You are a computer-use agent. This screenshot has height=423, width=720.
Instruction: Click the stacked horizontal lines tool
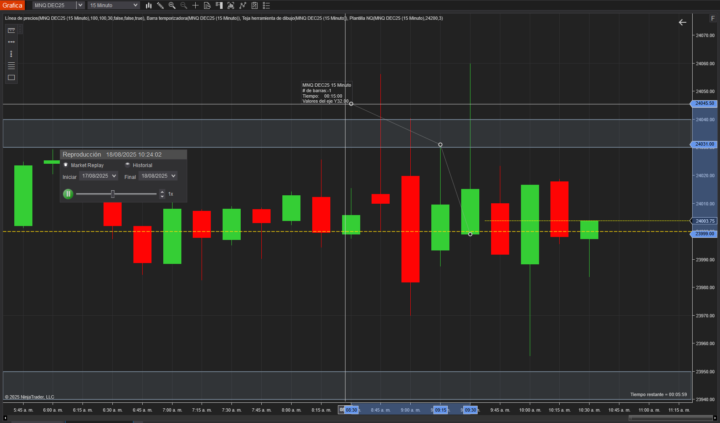[11, 66]
